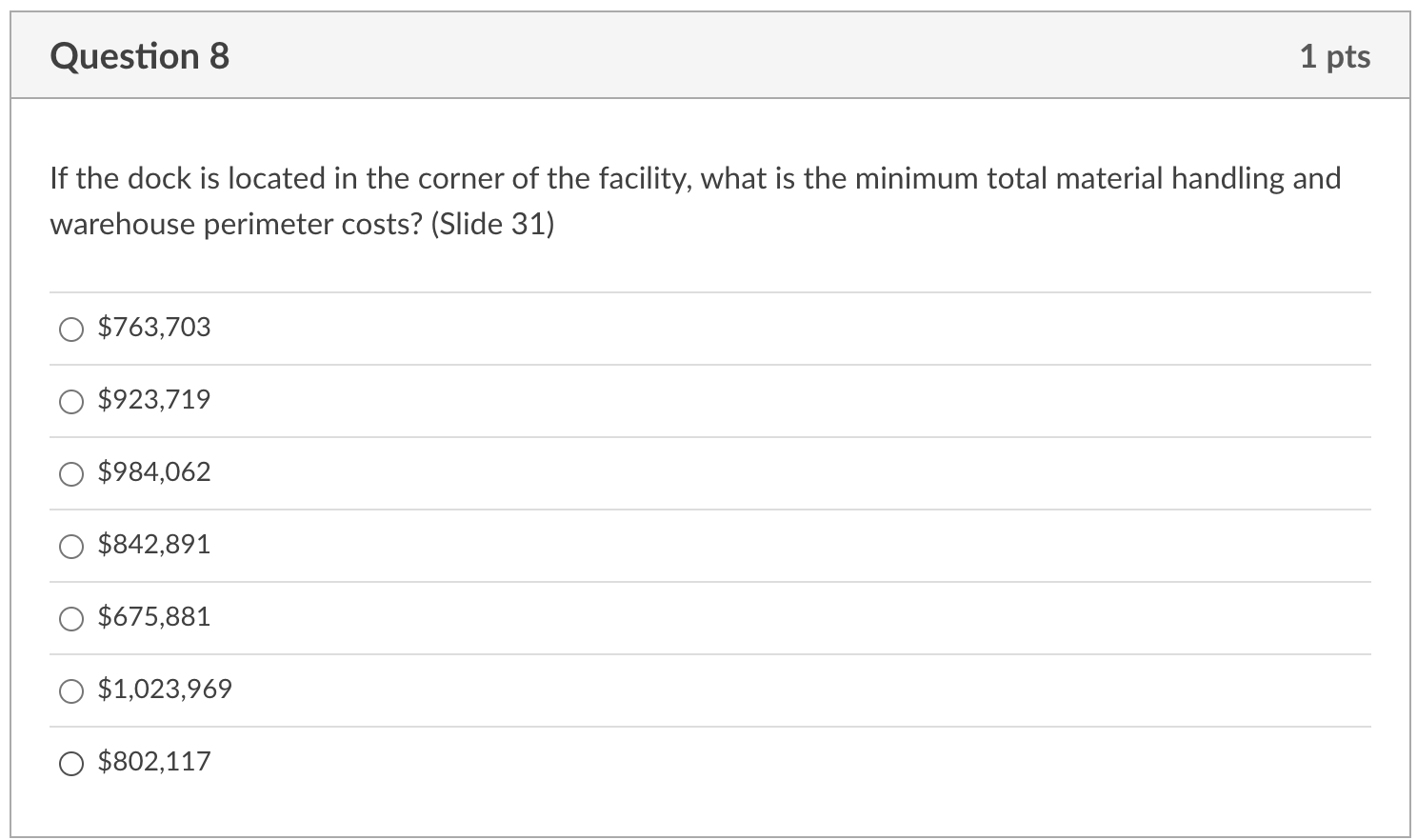Click the $923,719 answer label text
This screenshot has width=1417, height=840.
(x=154, y=399)
